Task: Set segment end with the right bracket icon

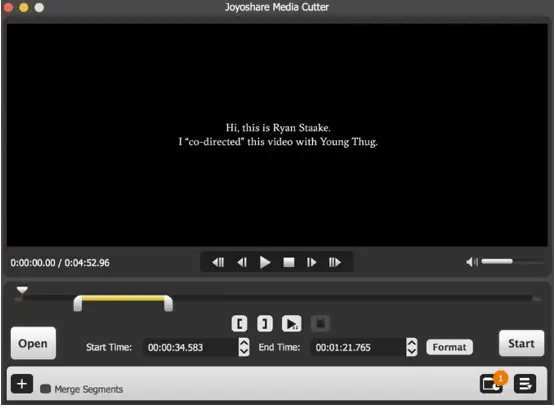Action: [x=265, y=323]
